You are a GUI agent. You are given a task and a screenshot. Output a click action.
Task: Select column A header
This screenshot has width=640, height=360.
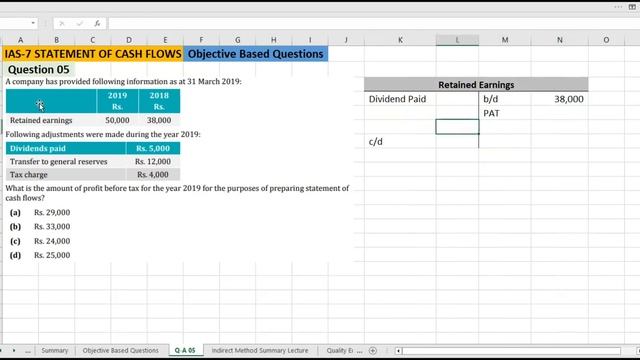click(x=20, y=40)
